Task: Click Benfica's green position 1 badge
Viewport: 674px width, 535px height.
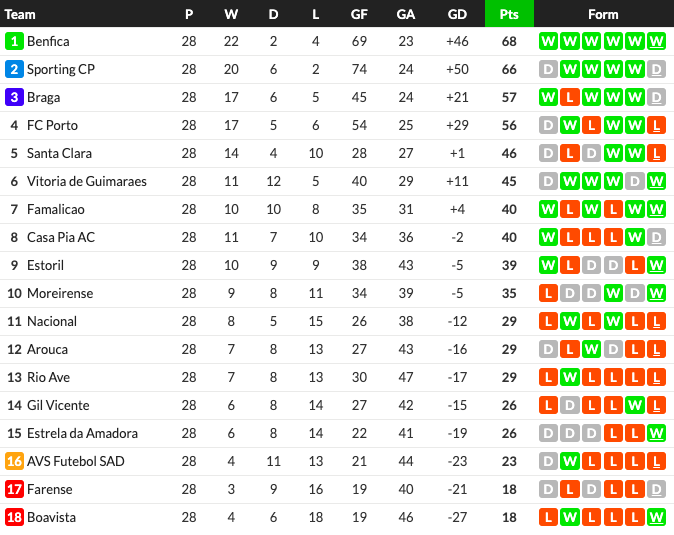Action: pos(14,41)
